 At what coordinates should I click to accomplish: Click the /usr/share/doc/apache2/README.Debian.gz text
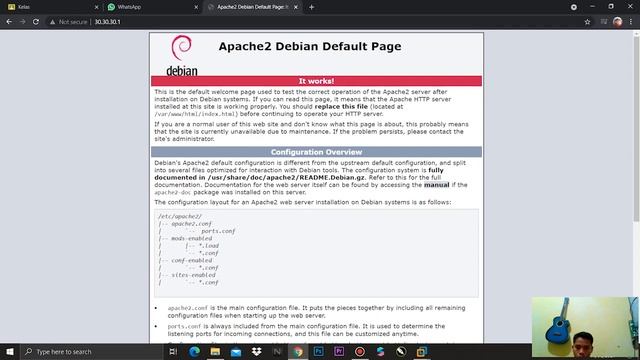coord(286,178)
